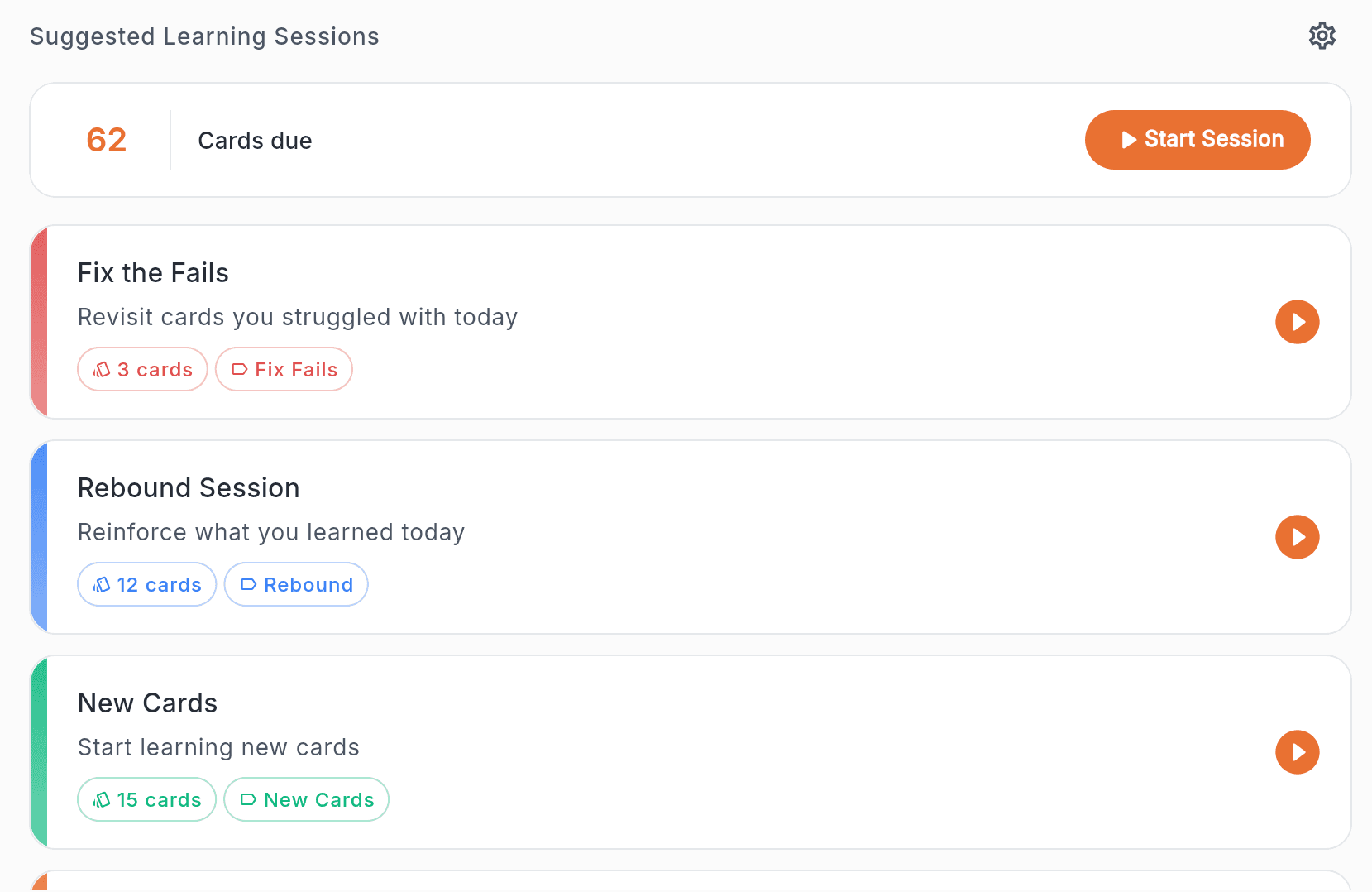Click the play icon on New Cards
The height and width of the screenshot is (892, 1372).
click(x=1297, y=752)
